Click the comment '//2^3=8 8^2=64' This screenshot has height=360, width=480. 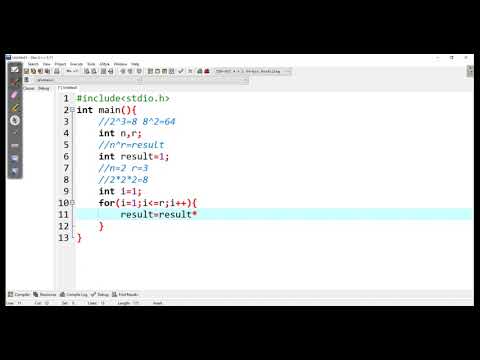(x=137, y=122)
